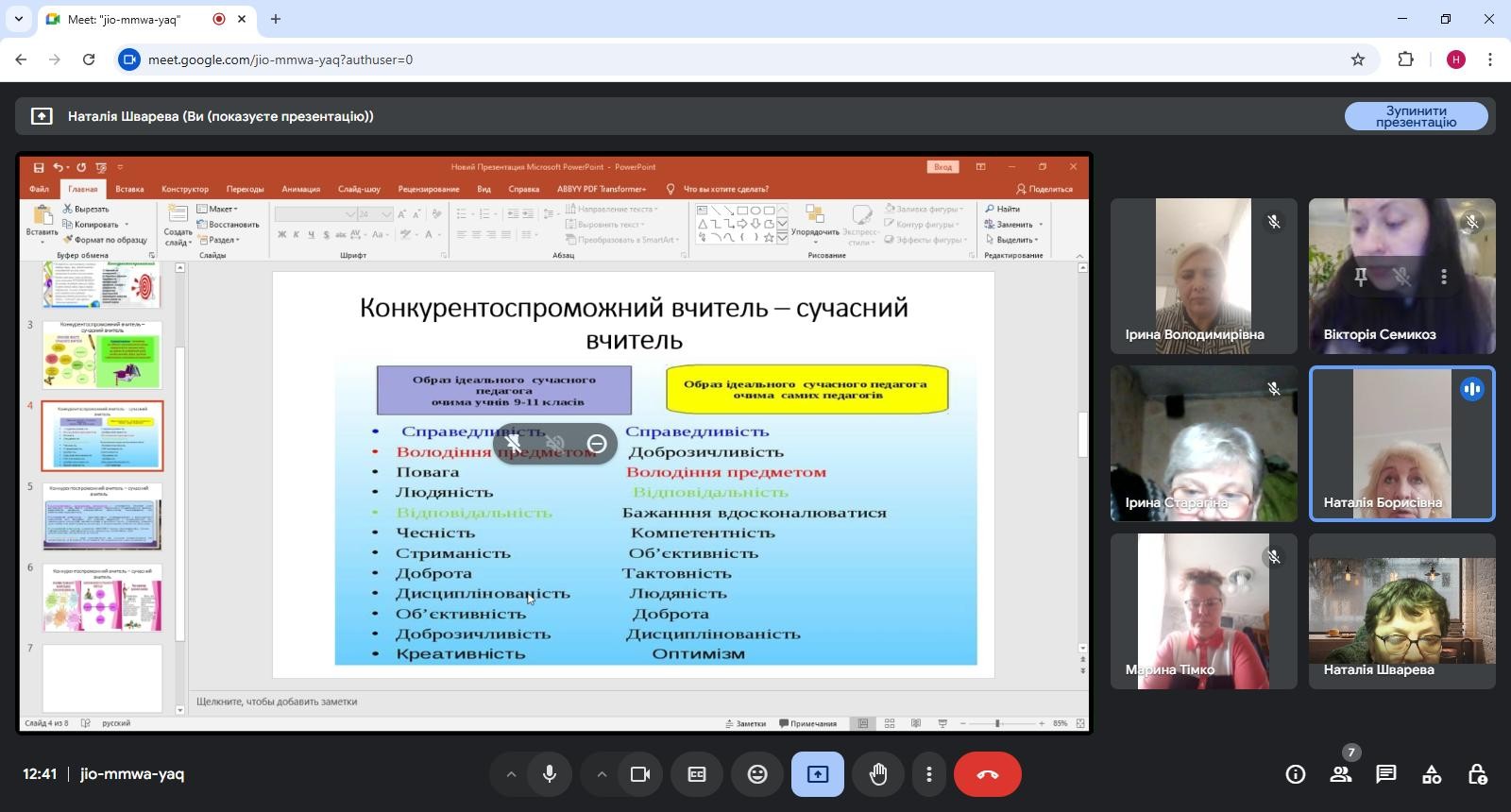Click Заменить replace in PowerPoint ribbon
This screenshot has height=812, width=1511.
(1013, 225)
